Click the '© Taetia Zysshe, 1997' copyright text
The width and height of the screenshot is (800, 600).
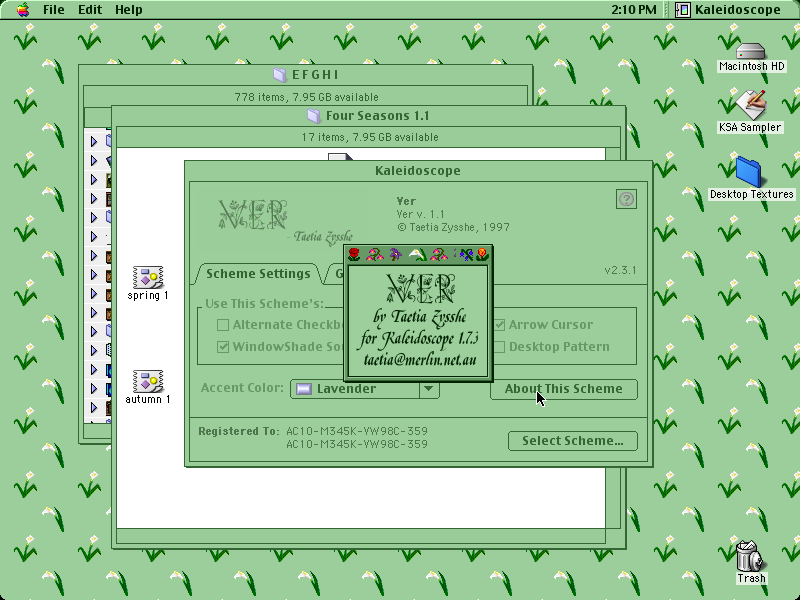pos(453,228)
